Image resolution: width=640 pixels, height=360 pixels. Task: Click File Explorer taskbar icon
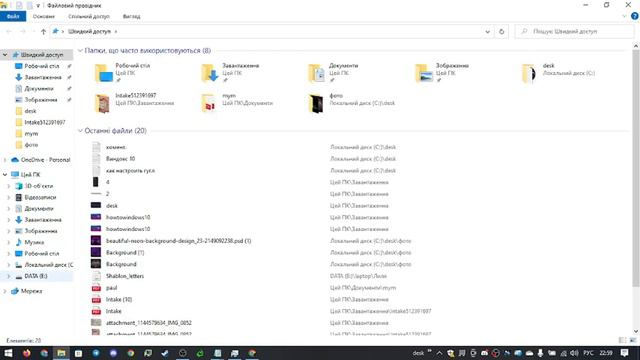pyautogui.click(x=61, y=353)
